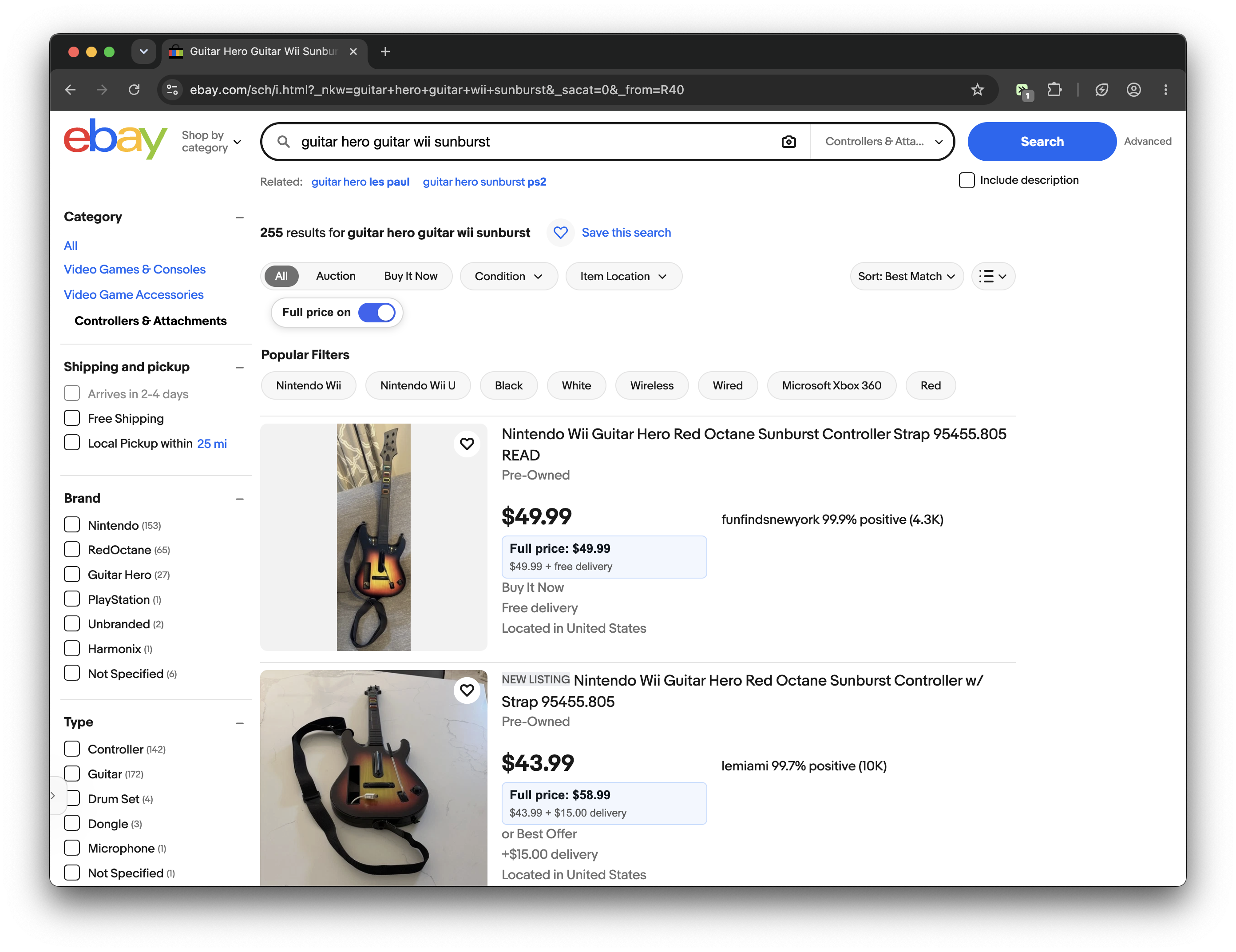This screenshot has height=952, width=1236.
Task: Collapse the Type section
Action: (240, 723)
